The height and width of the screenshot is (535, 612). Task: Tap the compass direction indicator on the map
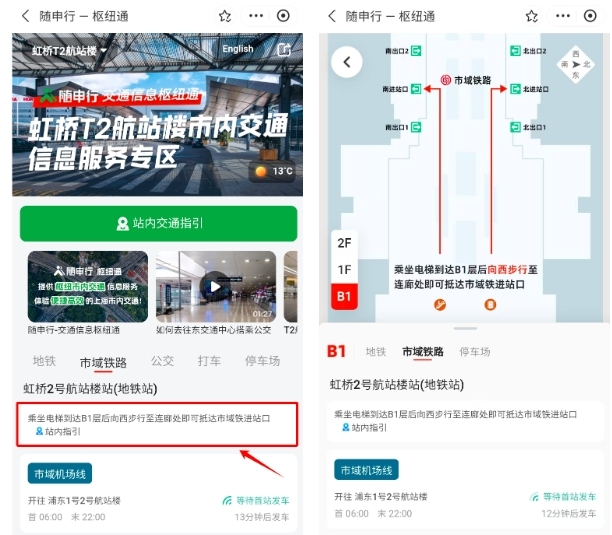click(576, 64)
